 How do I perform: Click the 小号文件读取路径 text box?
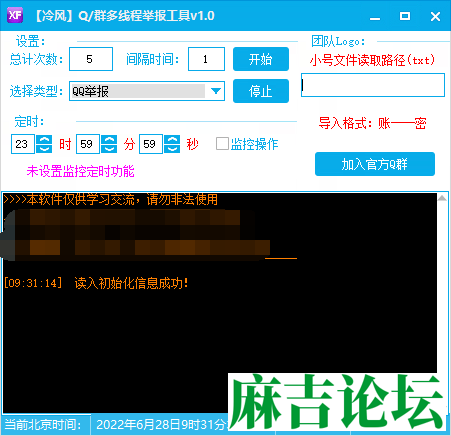[373, 85]
